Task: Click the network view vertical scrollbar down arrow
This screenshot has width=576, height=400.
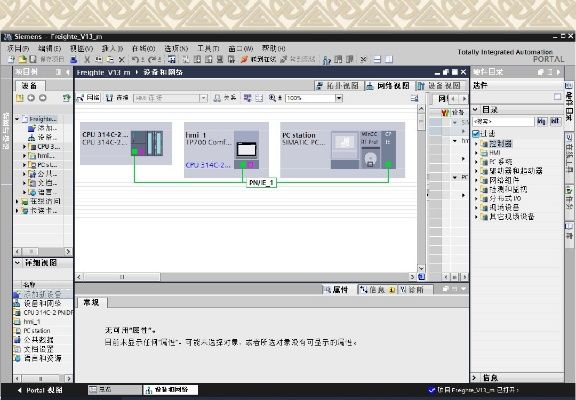Action: tap(421, 269)
